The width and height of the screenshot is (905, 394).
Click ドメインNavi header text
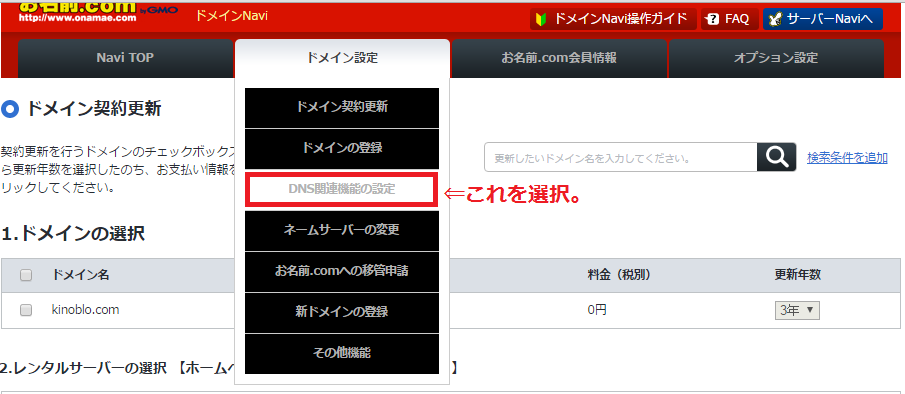pos(231,16)
